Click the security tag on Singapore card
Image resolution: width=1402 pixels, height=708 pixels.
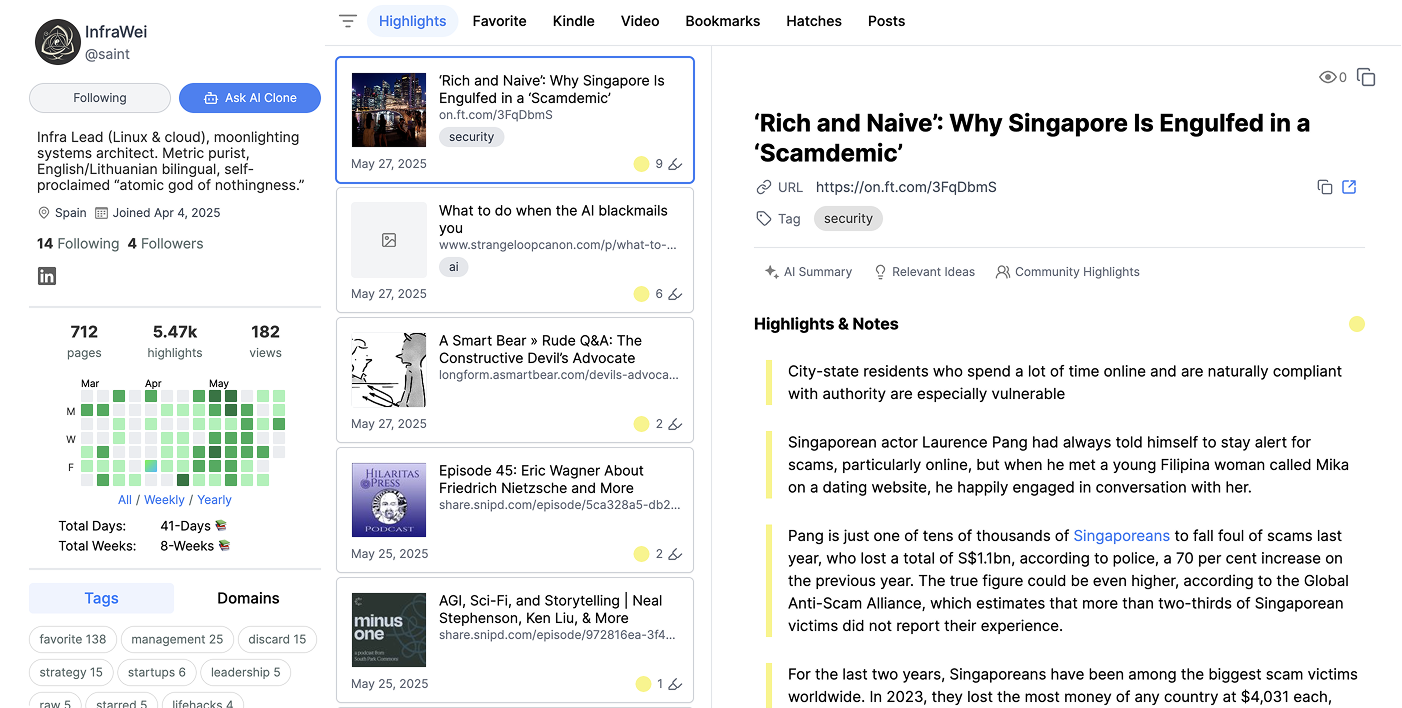(x=471, y=137)
